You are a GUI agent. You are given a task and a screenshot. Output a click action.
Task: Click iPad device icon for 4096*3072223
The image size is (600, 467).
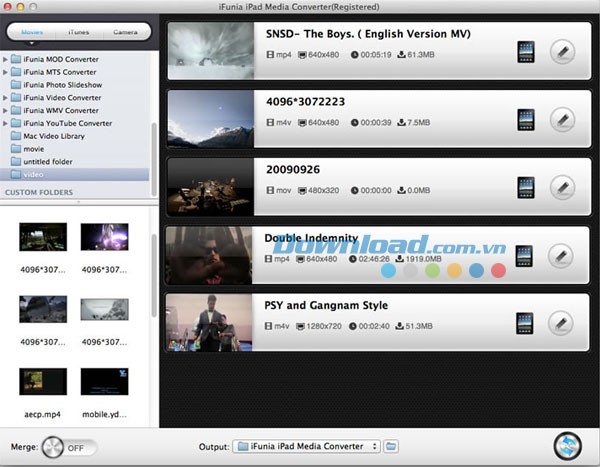(526, 120)
